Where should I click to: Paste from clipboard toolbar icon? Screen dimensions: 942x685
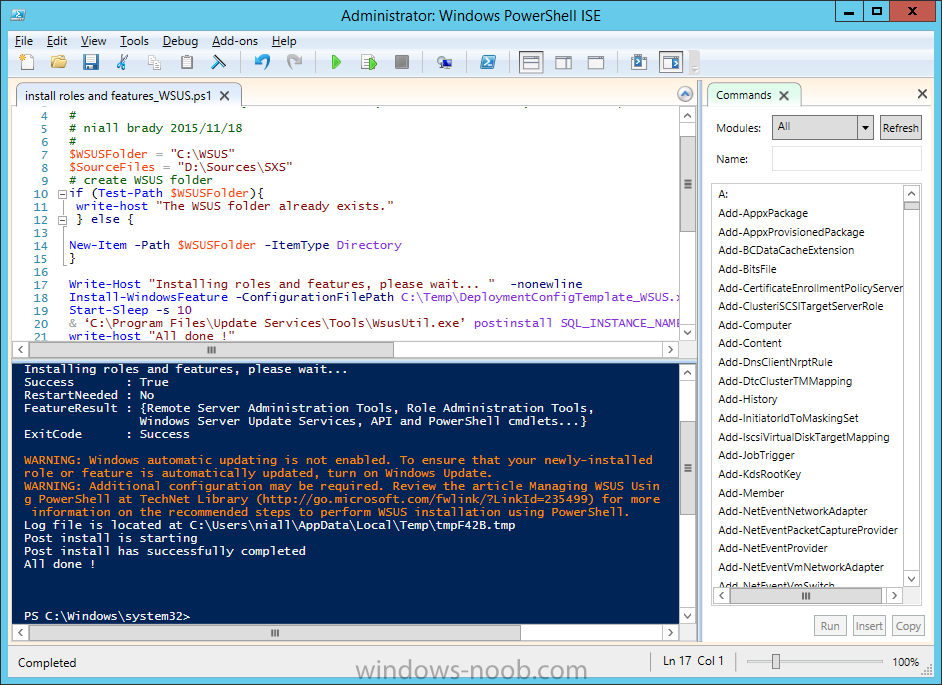pos(187,62)
